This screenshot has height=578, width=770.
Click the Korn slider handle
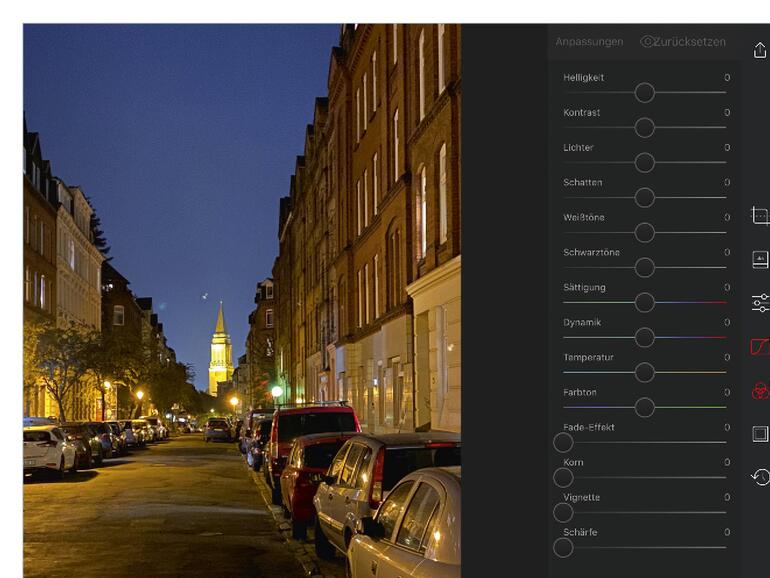[x=564, y=477]
